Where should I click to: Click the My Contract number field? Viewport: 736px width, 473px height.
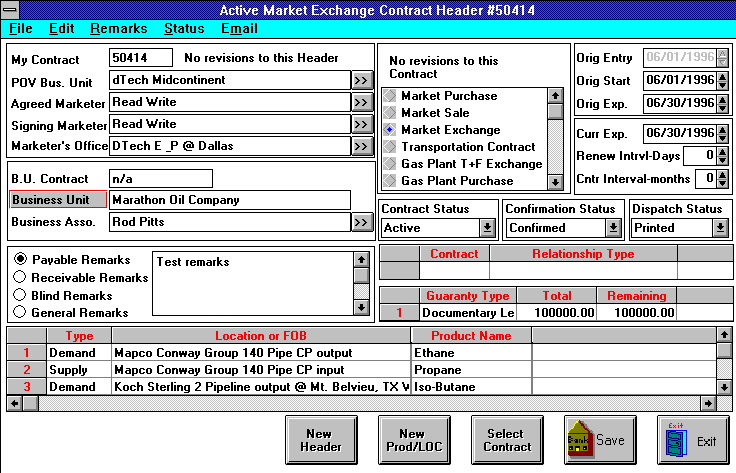(141, 58)
